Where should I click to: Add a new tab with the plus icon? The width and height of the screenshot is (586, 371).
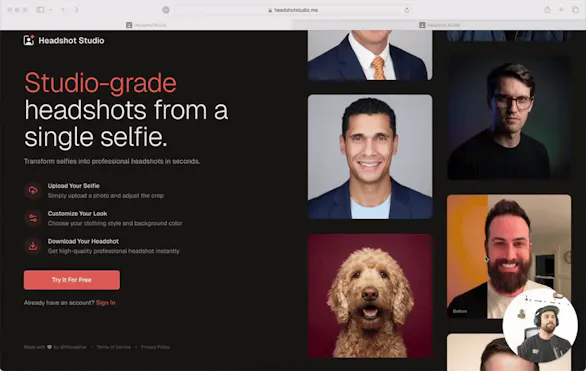point(561,10)
